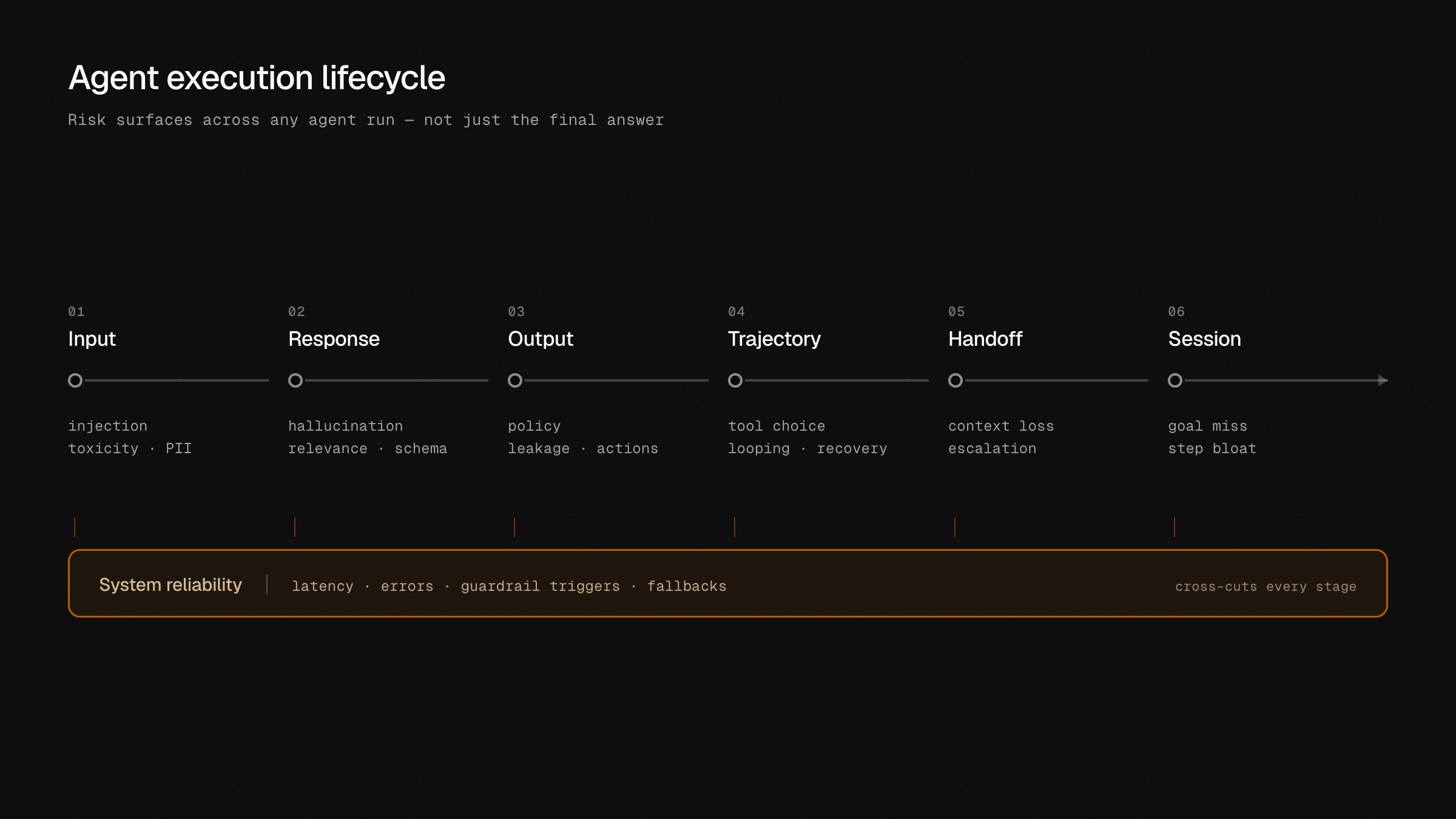1456x819 pixels.
Task: Click the 'Handoff' stage heading
Action: [985, 339]
